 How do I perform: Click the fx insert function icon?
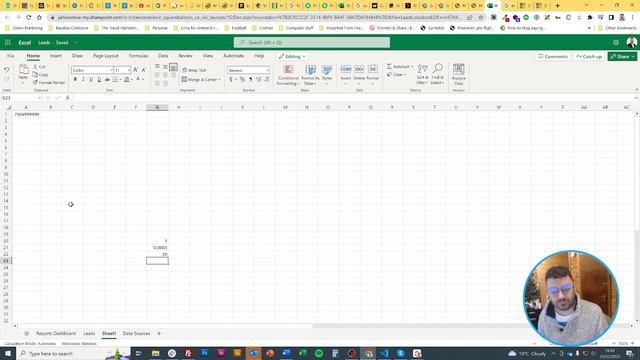[68, 98]
